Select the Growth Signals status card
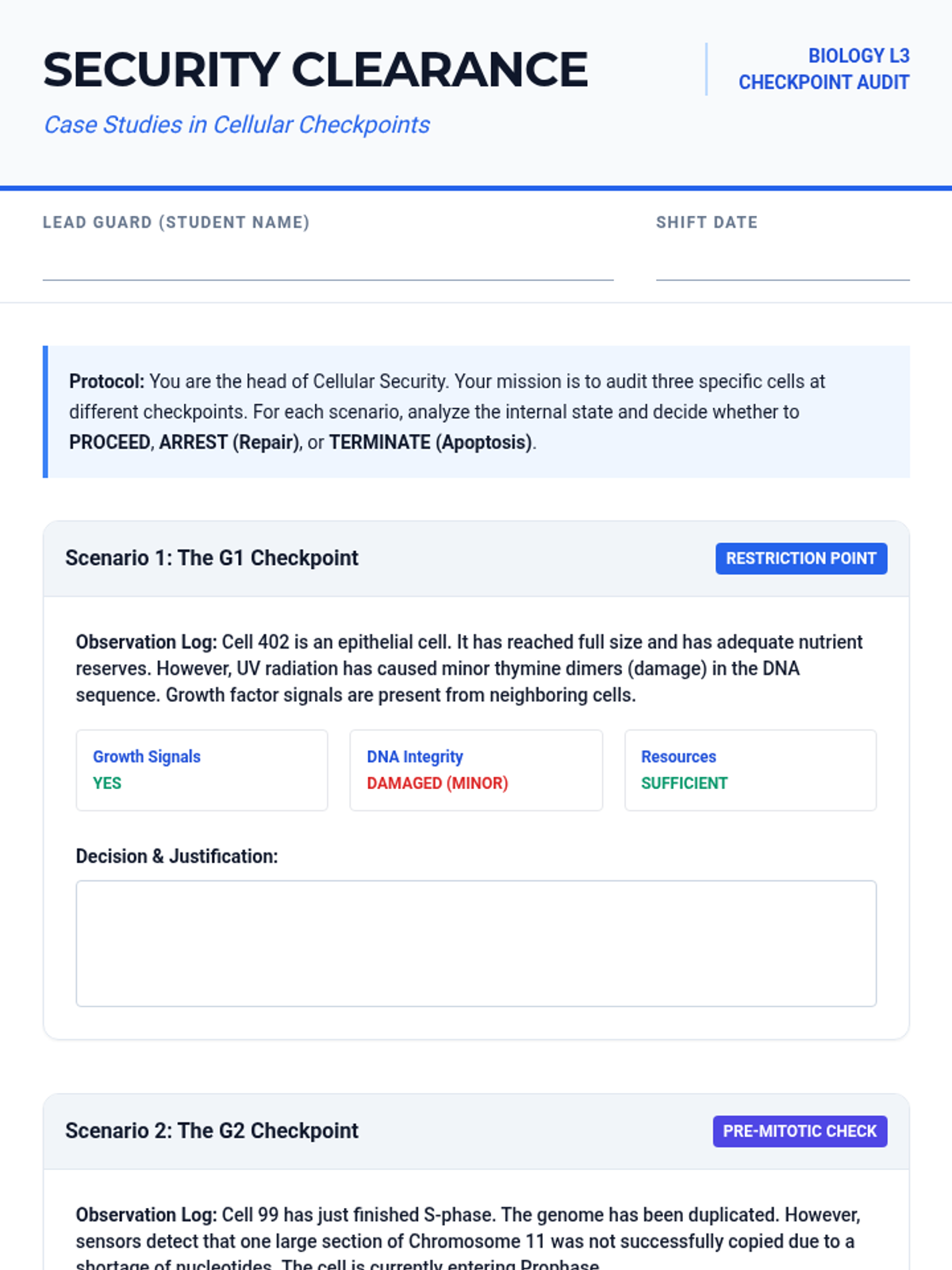This screenshot has width=952, height=1270. pyautogui.click(x=202, y=770)
